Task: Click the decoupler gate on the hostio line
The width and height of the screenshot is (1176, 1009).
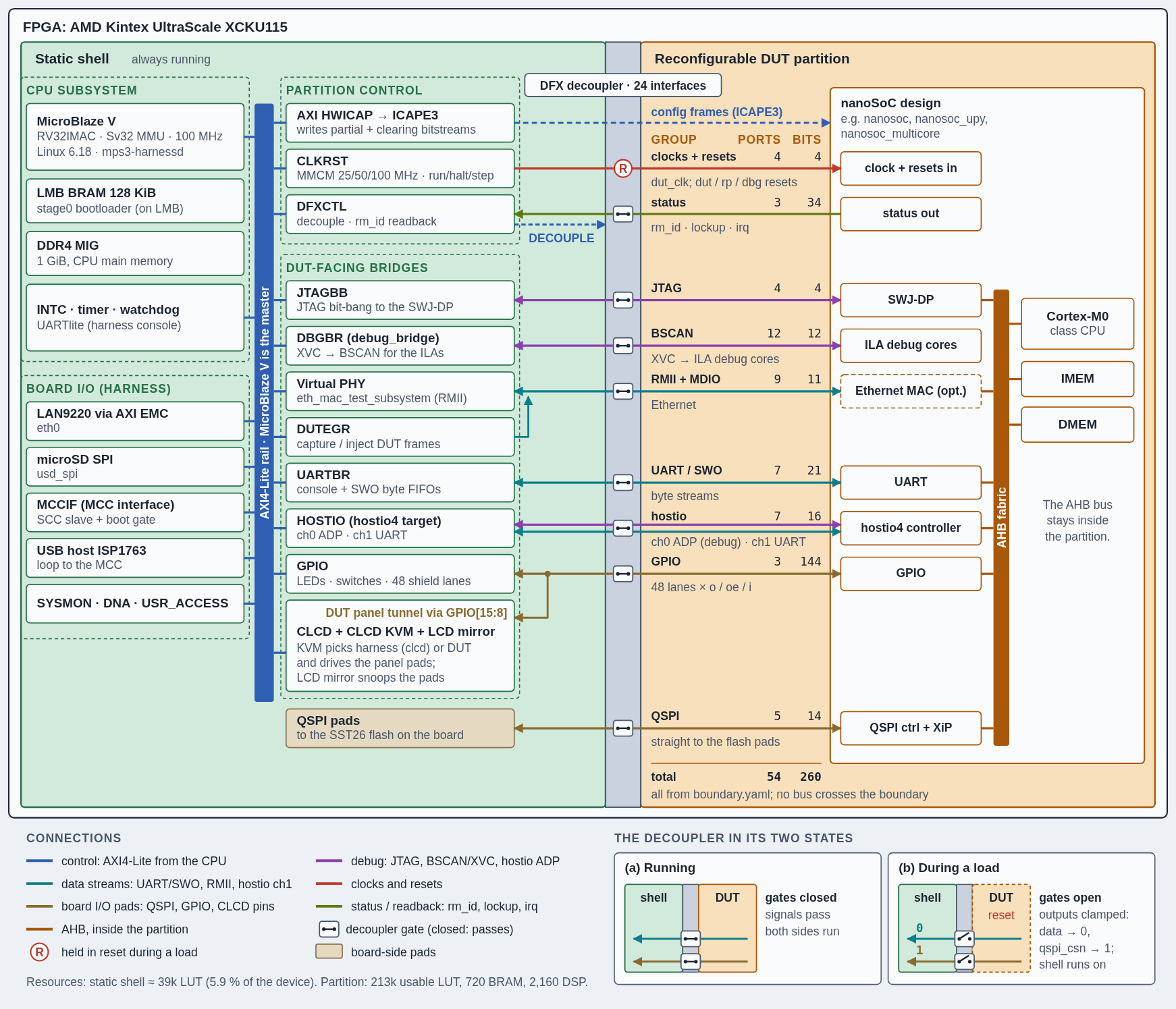Action: (x=623, y=528)
